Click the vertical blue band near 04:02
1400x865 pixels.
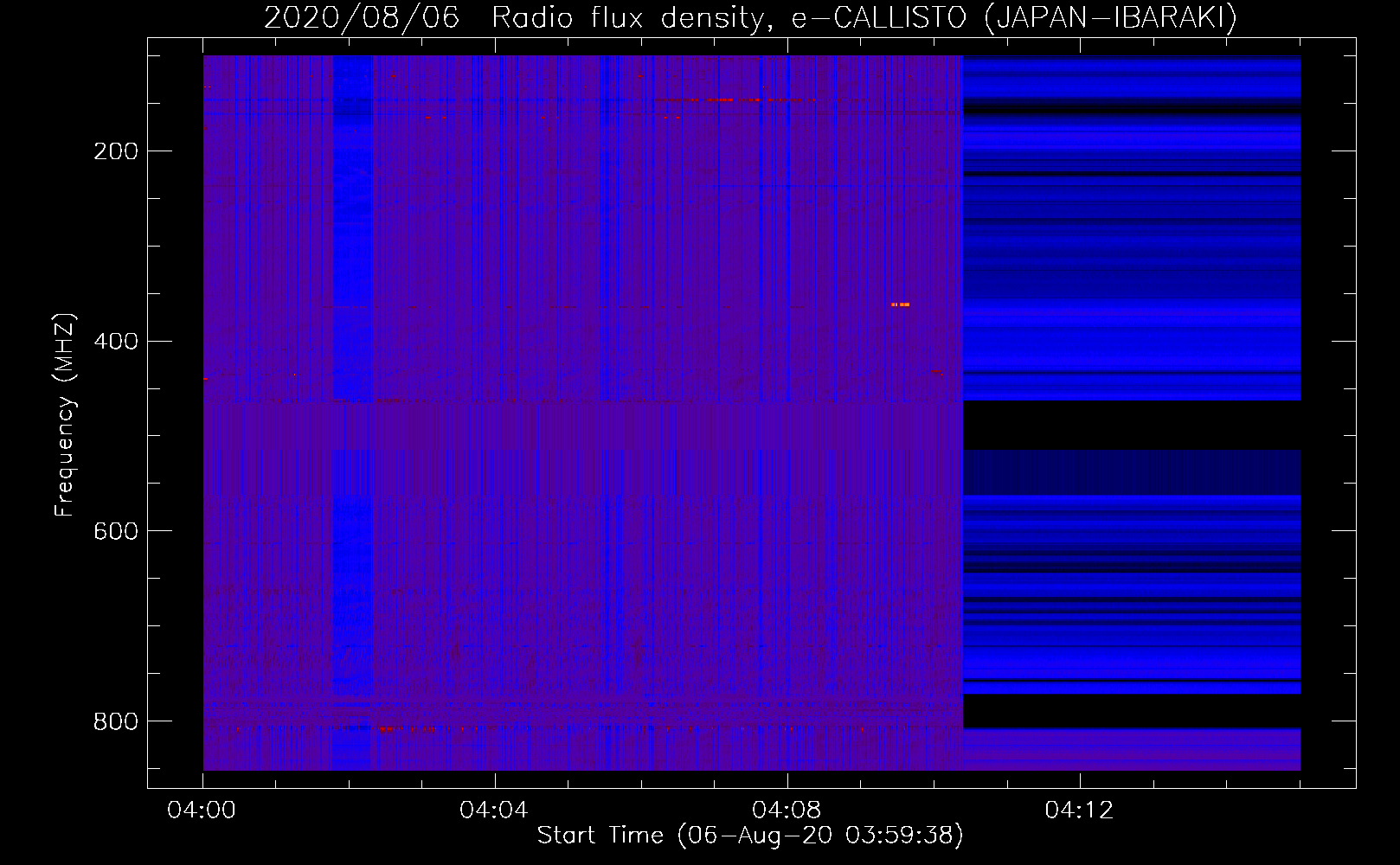[x=353, y=413]
